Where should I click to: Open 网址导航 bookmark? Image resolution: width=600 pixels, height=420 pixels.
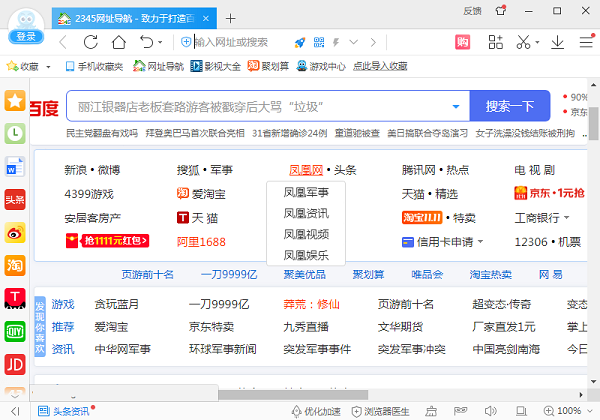coord(158,67)
